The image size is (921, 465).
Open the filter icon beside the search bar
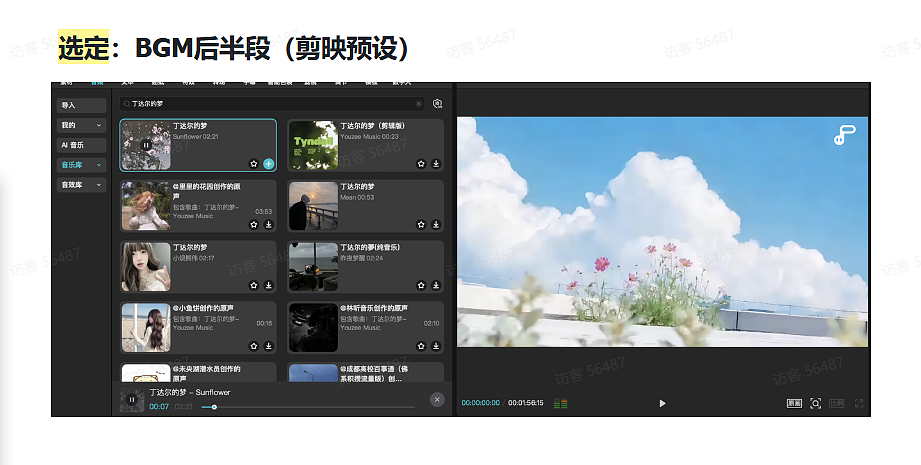tap(437, 103)
